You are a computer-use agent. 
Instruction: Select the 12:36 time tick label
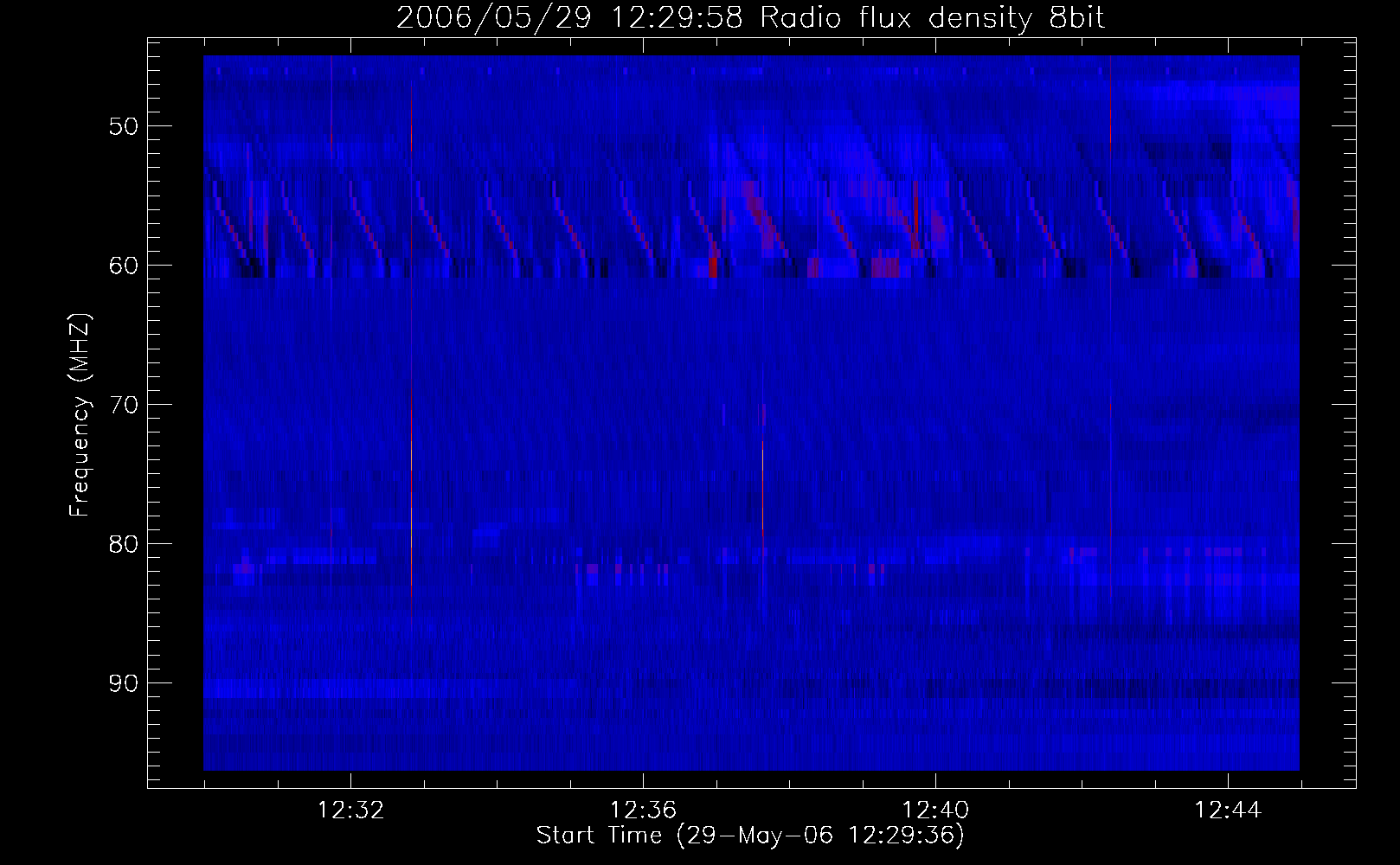(x=643, y=811)
